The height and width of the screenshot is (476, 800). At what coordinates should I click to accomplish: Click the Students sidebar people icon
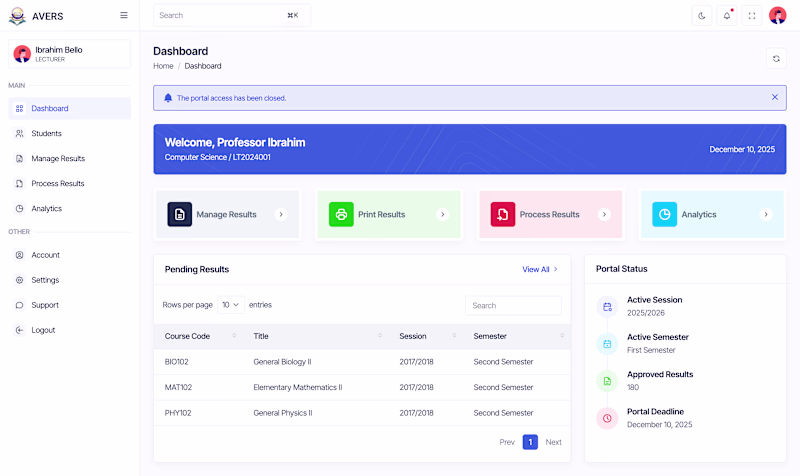click(19, 133)
